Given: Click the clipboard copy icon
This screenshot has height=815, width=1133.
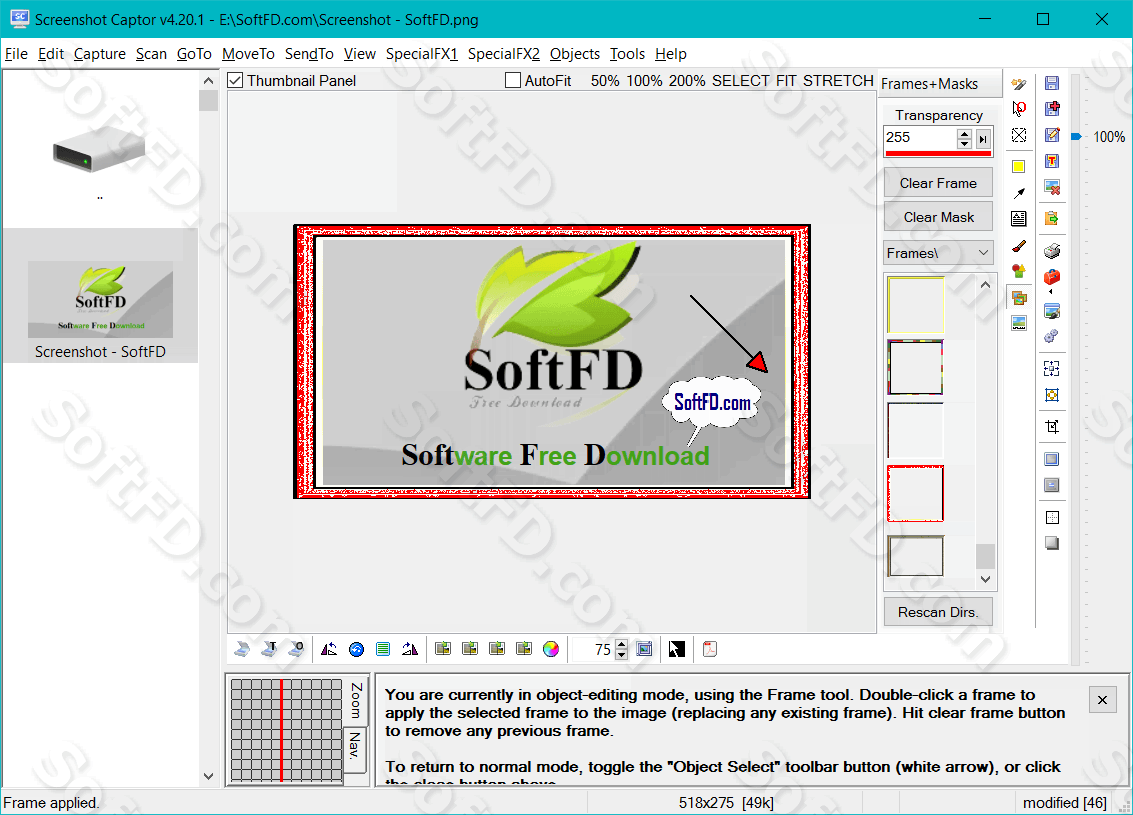Looking at the screenshot, I should pos(1052,217).
